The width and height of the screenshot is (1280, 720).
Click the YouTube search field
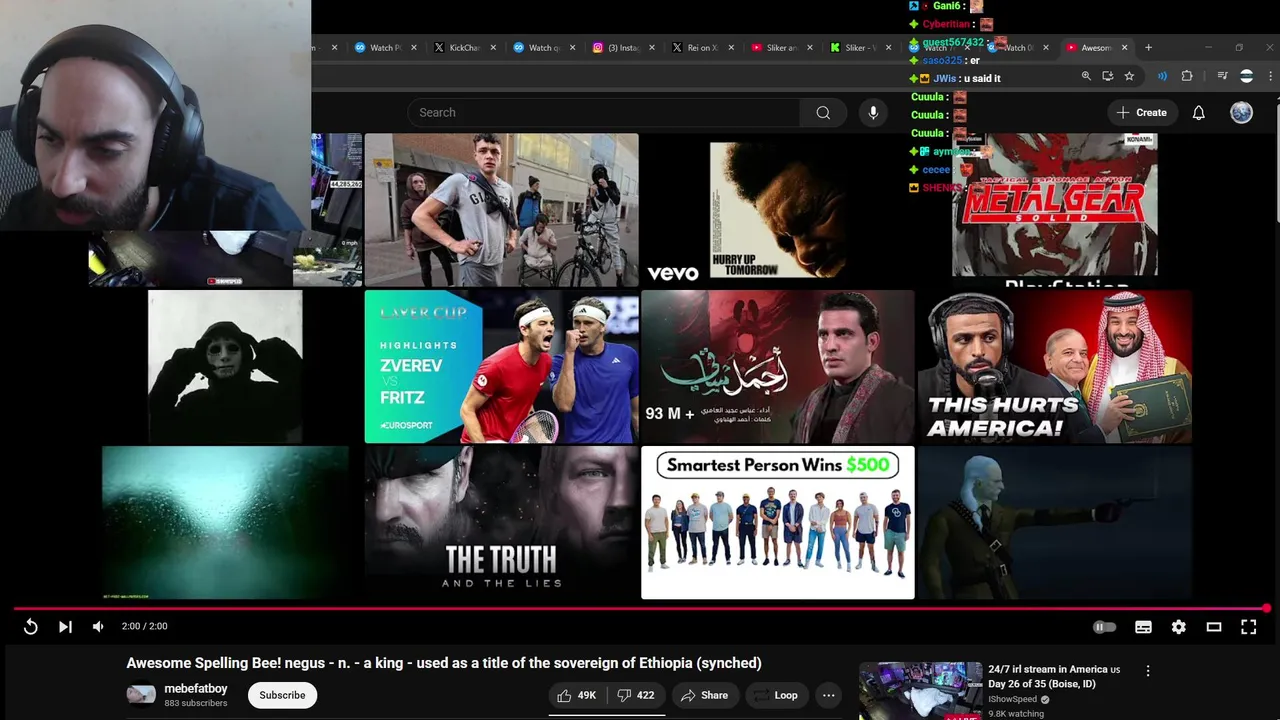pos(604,113)
